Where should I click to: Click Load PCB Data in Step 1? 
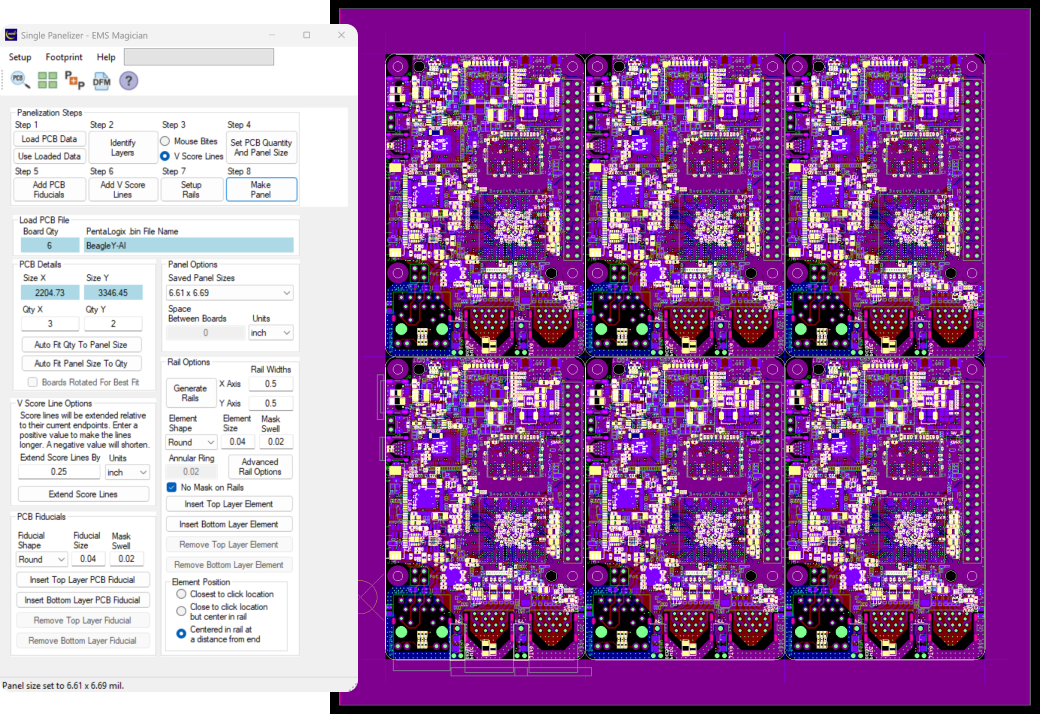[49, 139]
